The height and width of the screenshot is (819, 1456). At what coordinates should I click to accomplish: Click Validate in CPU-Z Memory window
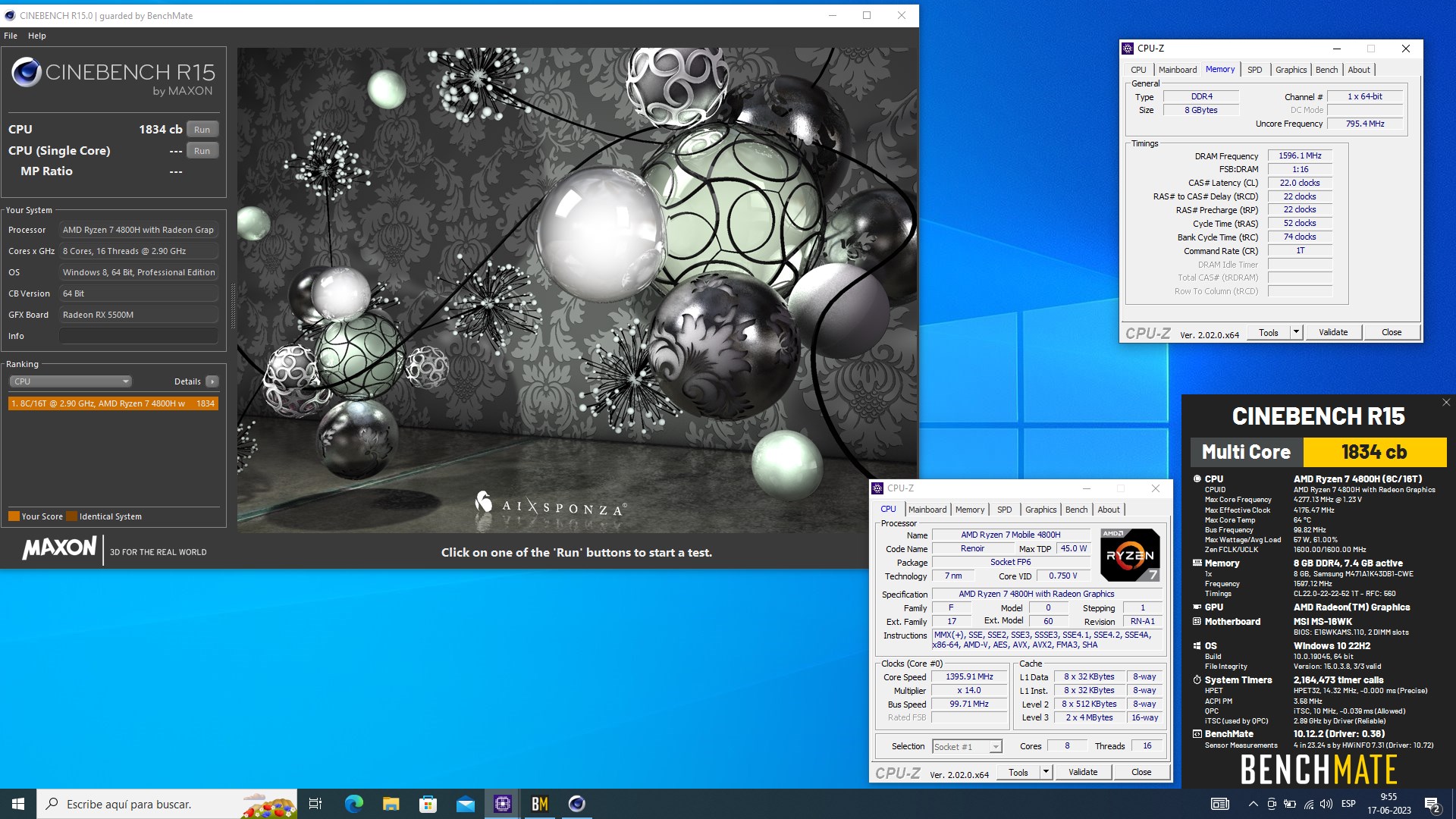1333,332
